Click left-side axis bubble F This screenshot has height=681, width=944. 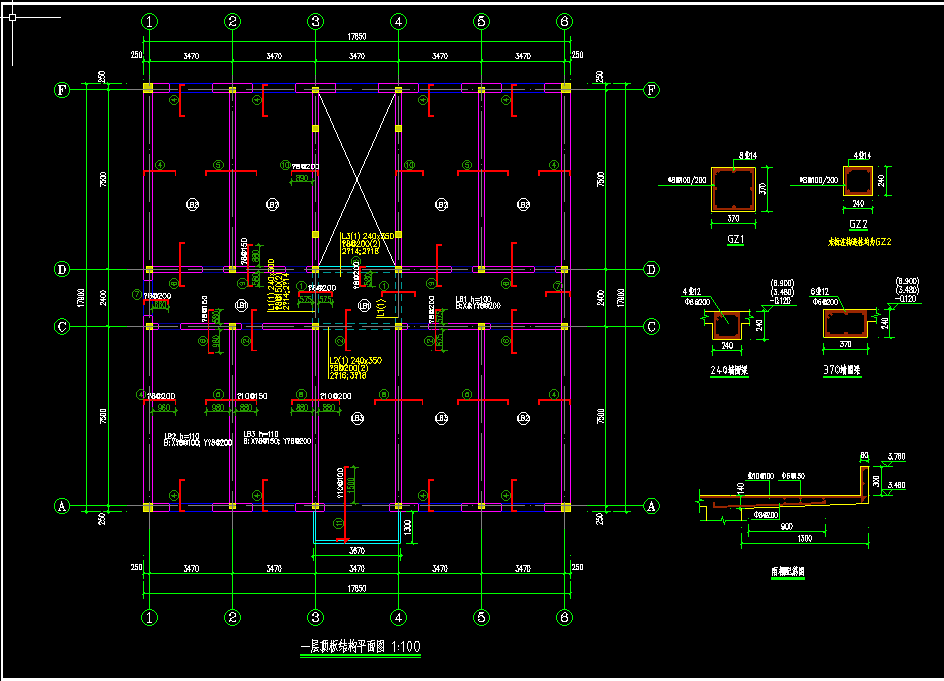tap(62, 90)
